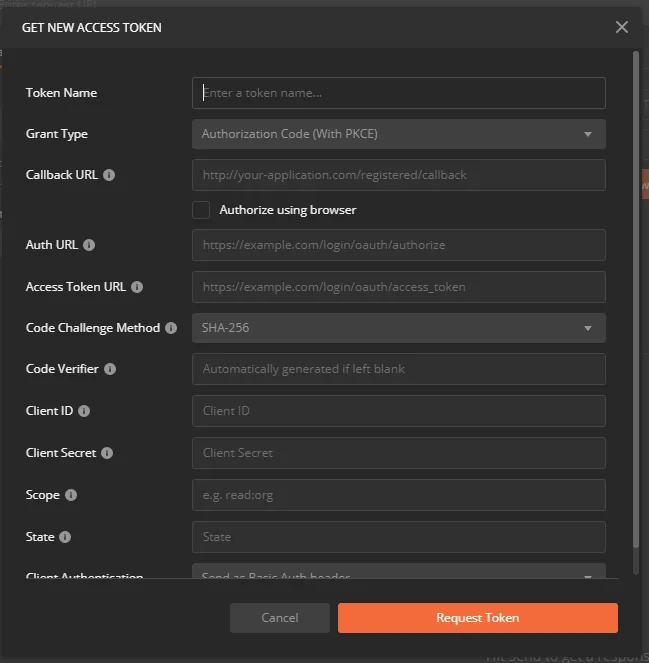Click the Cancel button
The image size is (649, 663).
pyautogui.click(x=280, y=618)
